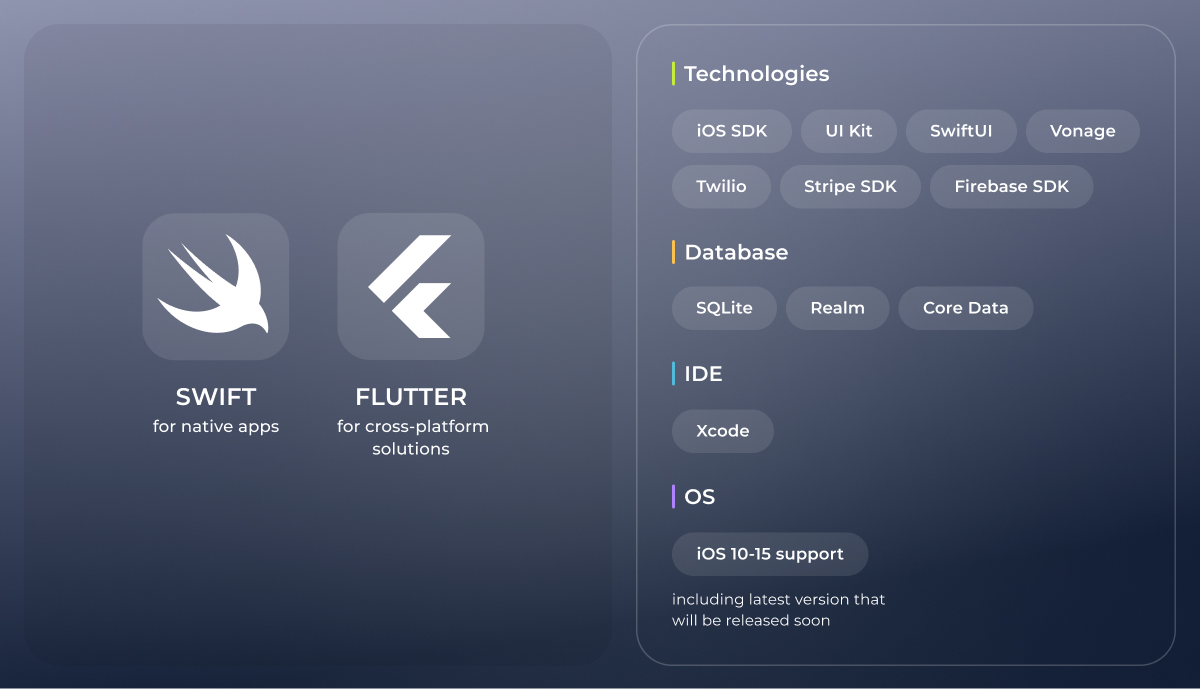
Task: Click the "for native apps" caption
Action: pyautogui.click(x=216, y=427)
